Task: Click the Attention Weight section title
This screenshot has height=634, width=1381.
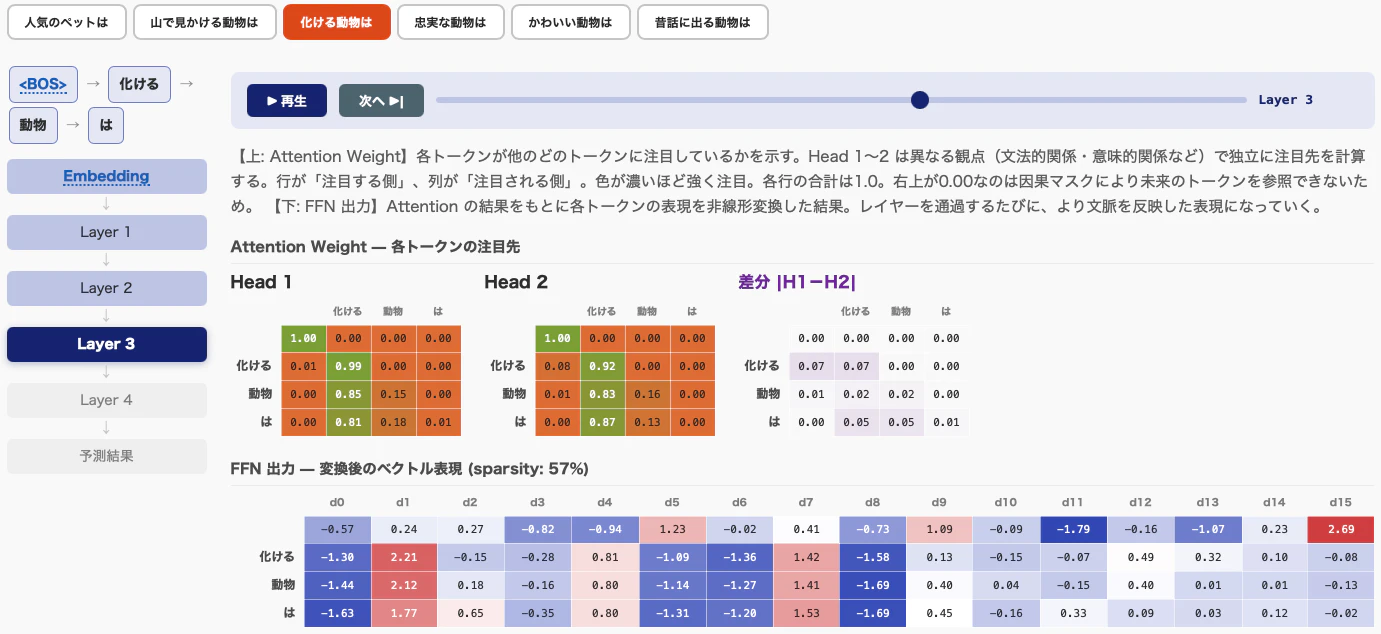Action: point(375,246)
